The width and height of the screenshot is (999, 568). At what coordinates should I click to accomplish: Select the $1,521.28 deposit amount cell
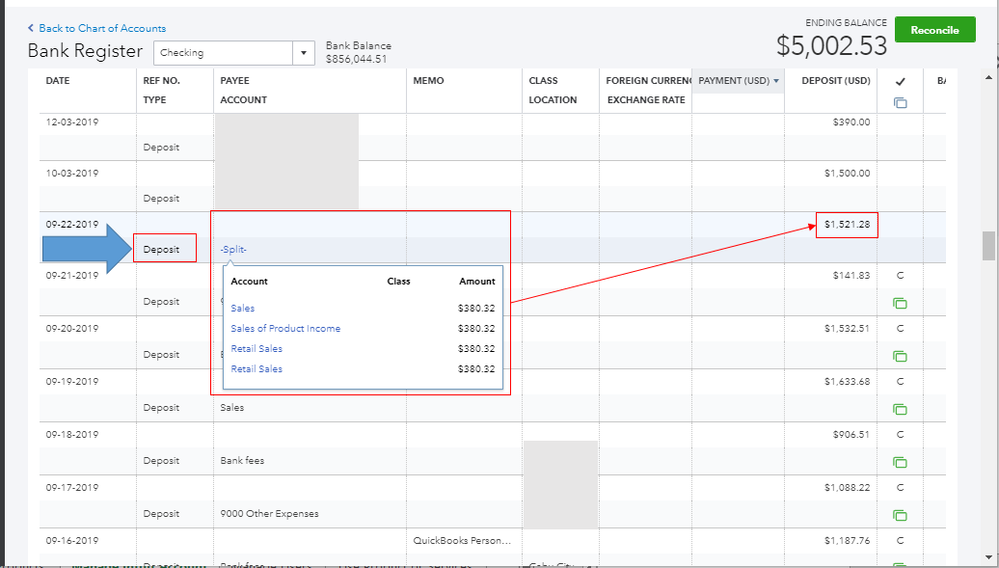coord(847,225)
